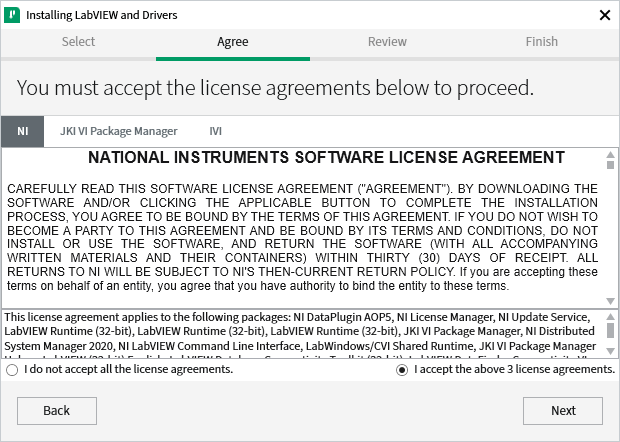Switch to the NI license tab
This screenshot has width=620, height=442.
pyautogui.click(x=23, y=131)
